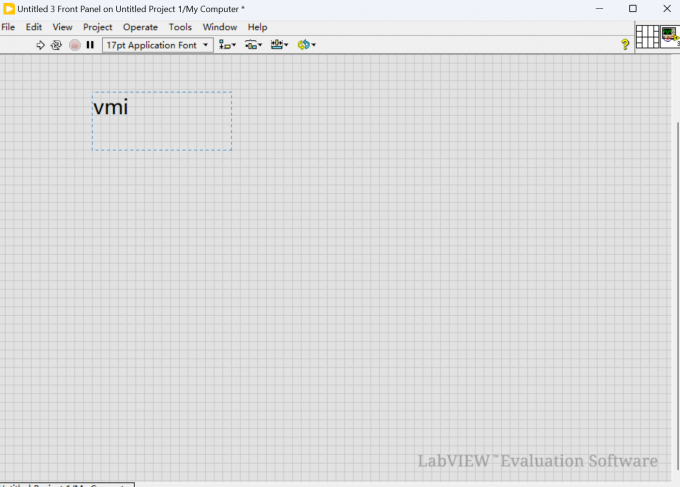Open the File menu
Screen dimensions: 680x487
click(x=8, y=27)
